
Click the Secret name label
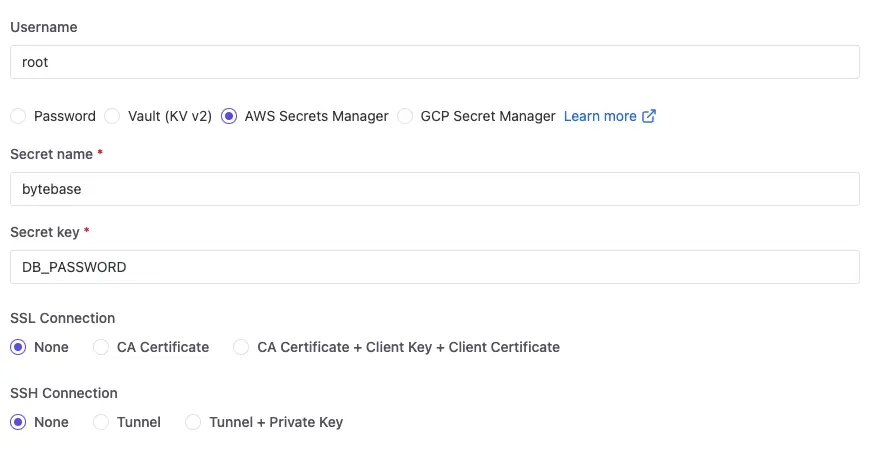click(52, 154)
